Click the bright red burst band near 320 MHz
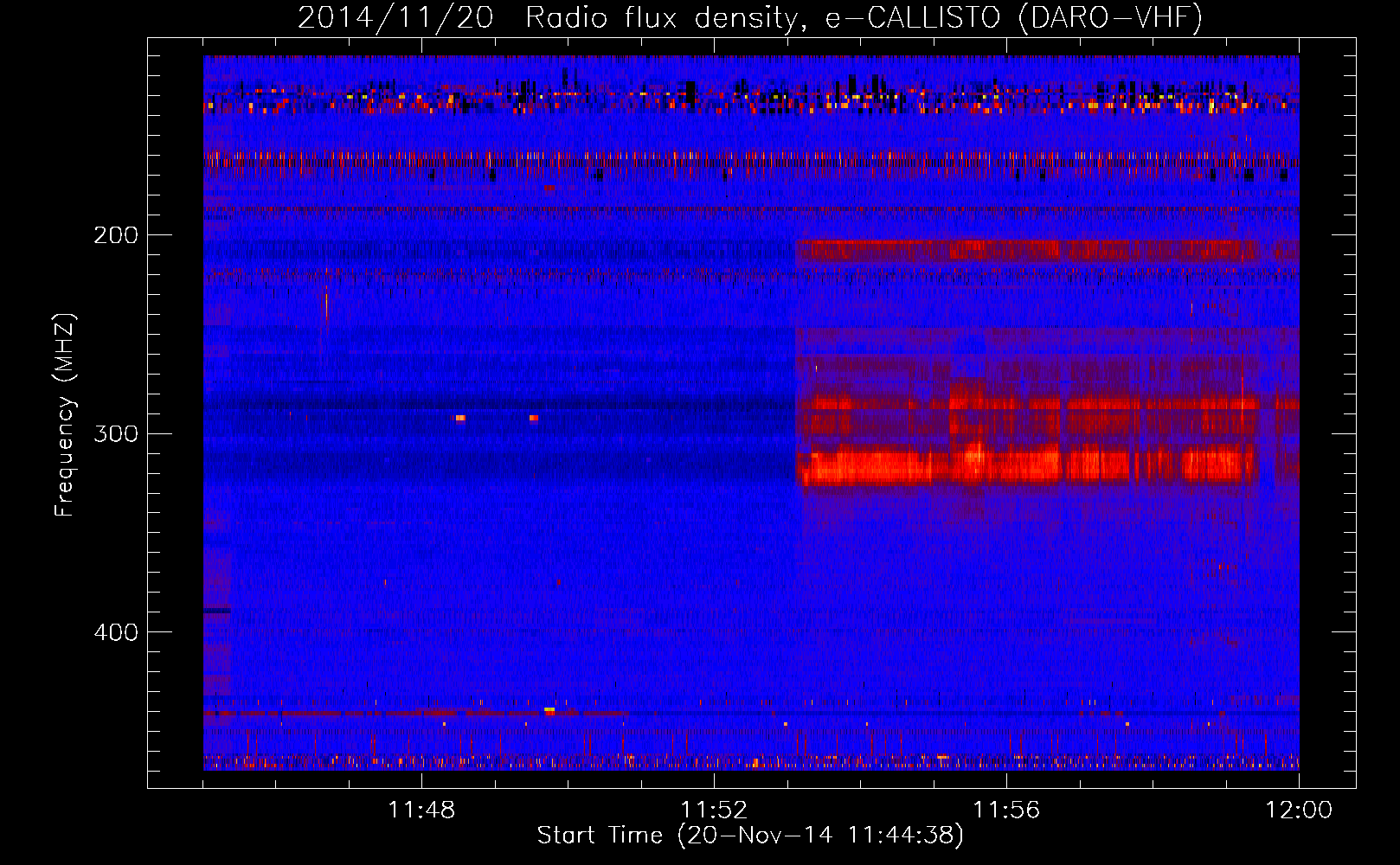This screenshot has width=1400, height=865. (1027, 466)
